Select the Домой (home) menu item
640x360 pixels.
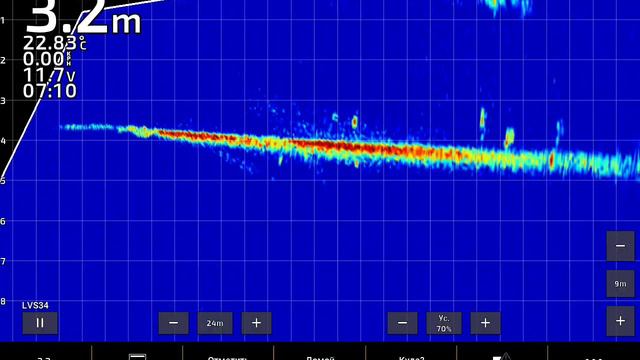click(x=320, y=357)
